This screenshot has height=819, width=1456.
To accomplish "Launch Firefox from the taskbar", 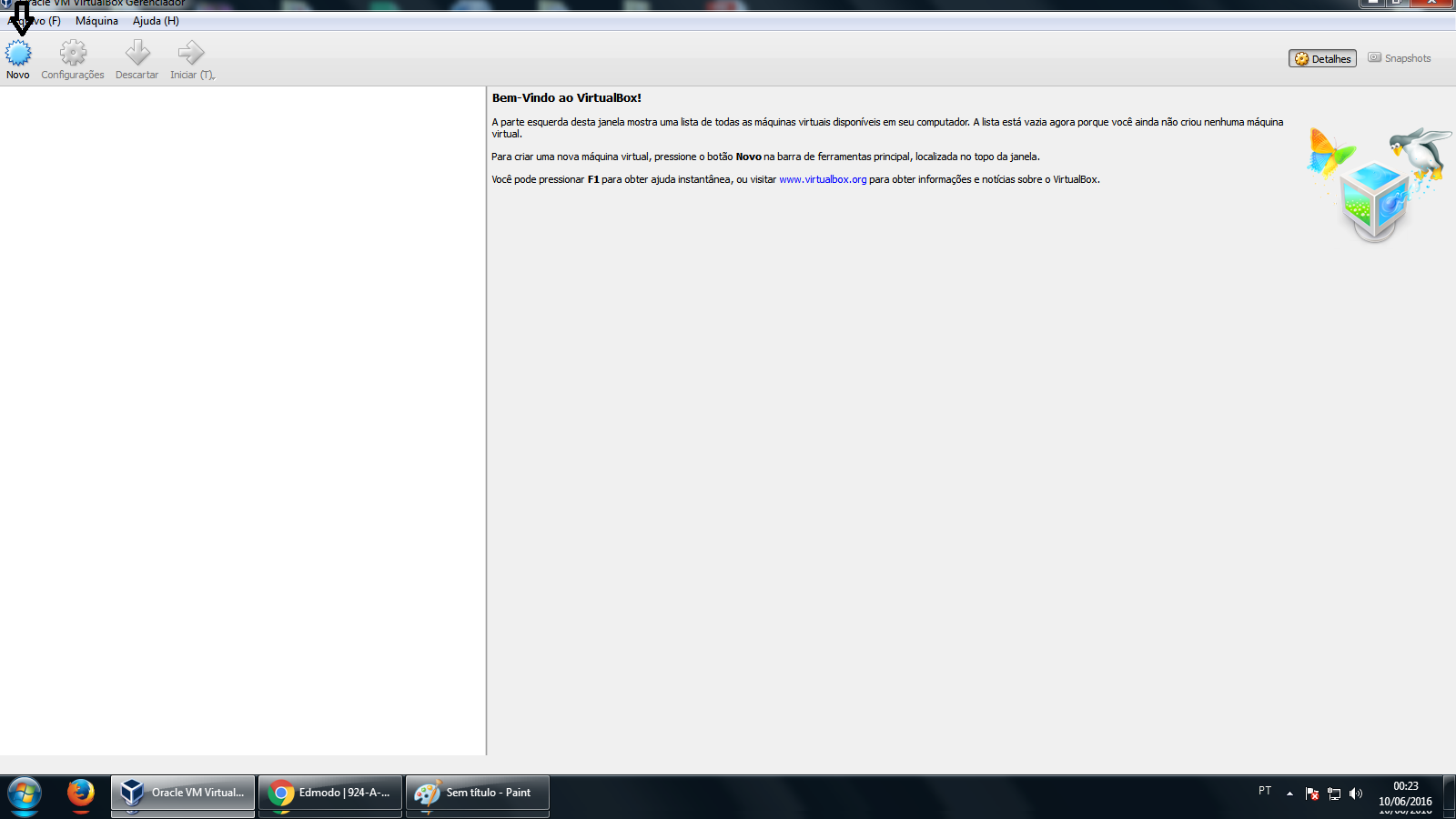I will point(80,794).
